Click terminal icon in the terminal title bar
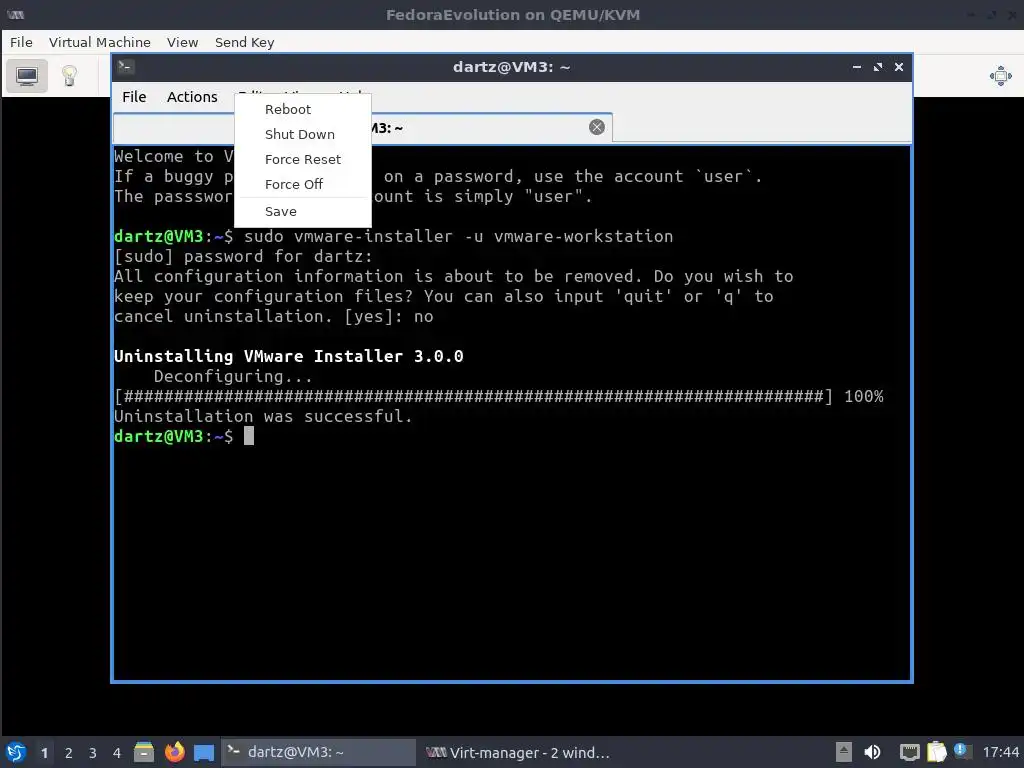The image size is (1024, 768). click(x=126, y=67)
